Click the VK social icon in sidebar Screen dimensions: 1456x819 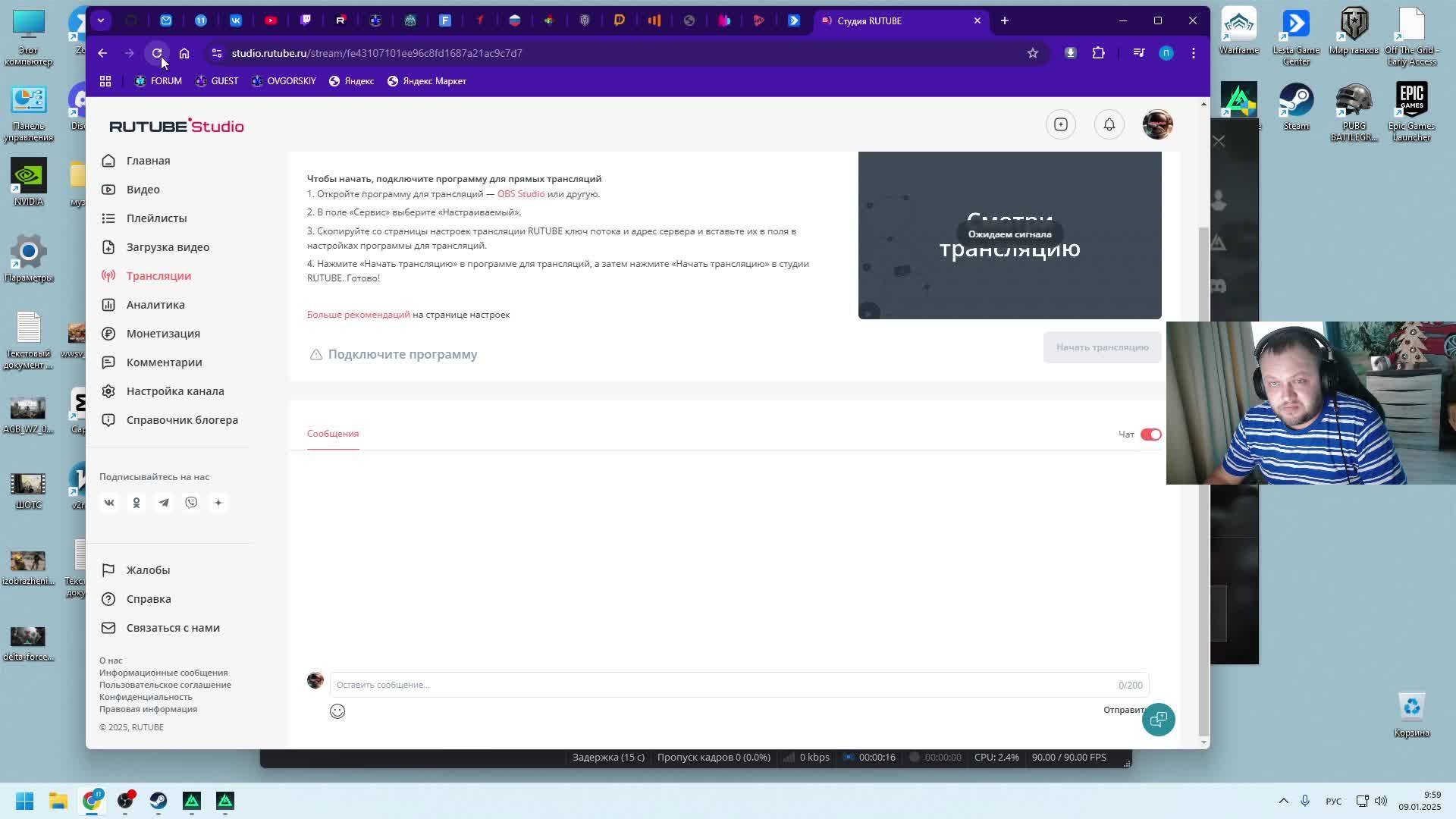(109, 503)
